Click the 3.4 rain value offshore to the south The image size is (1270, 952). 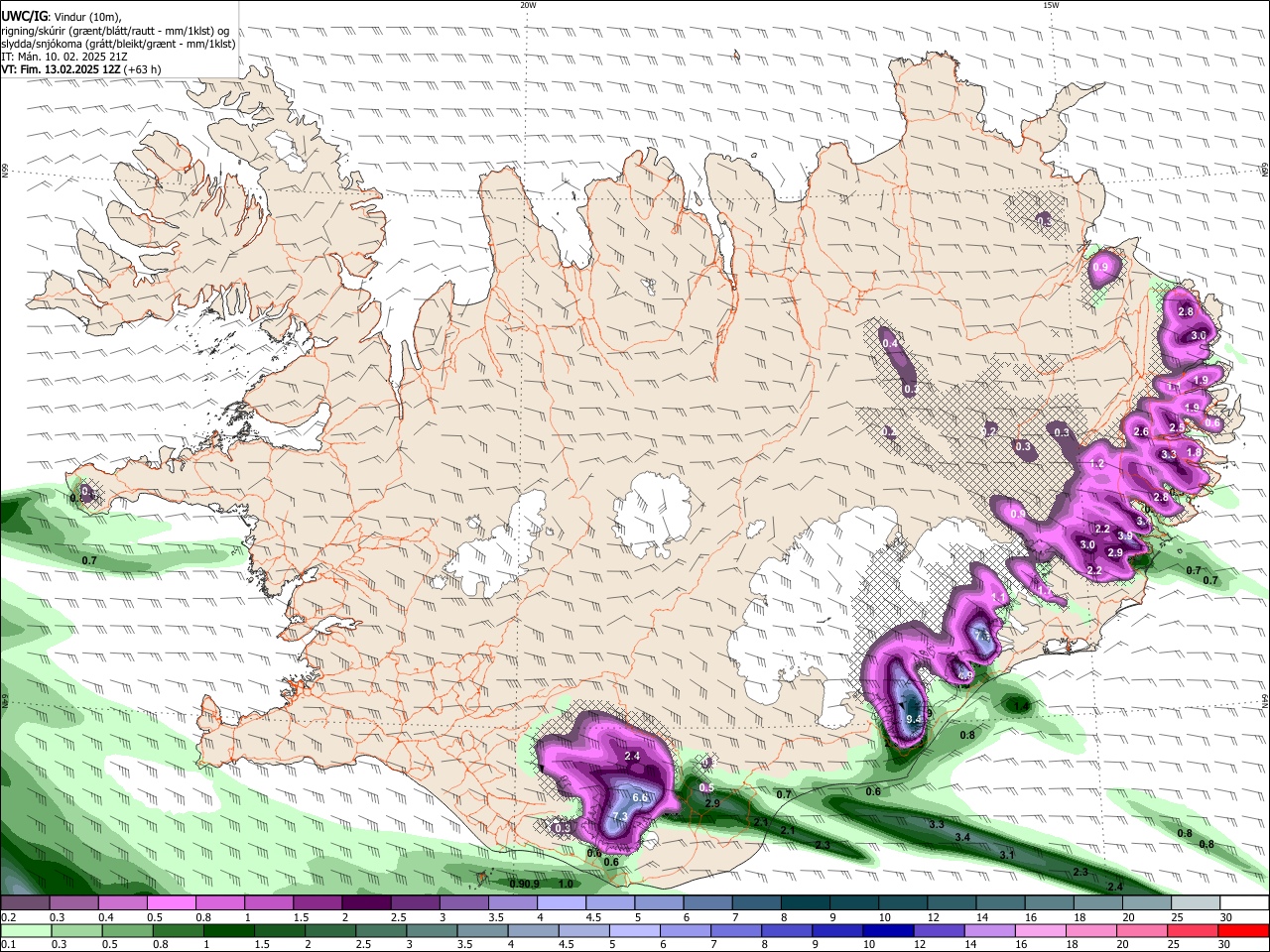pos(962,838)
